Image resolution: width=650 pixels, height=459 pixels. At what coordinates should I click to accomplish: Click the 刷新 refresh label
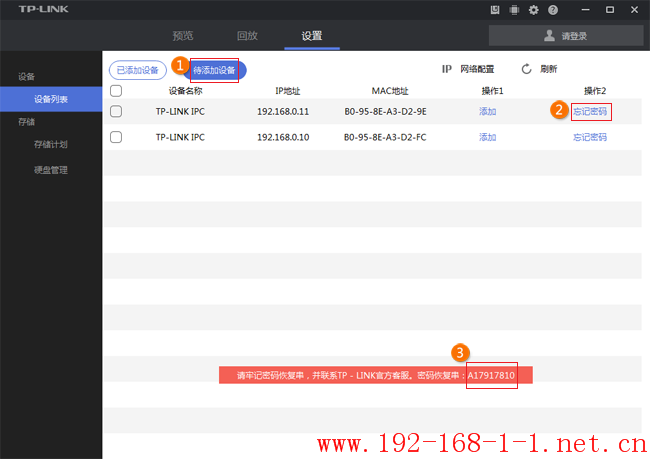tap(548, 69)
